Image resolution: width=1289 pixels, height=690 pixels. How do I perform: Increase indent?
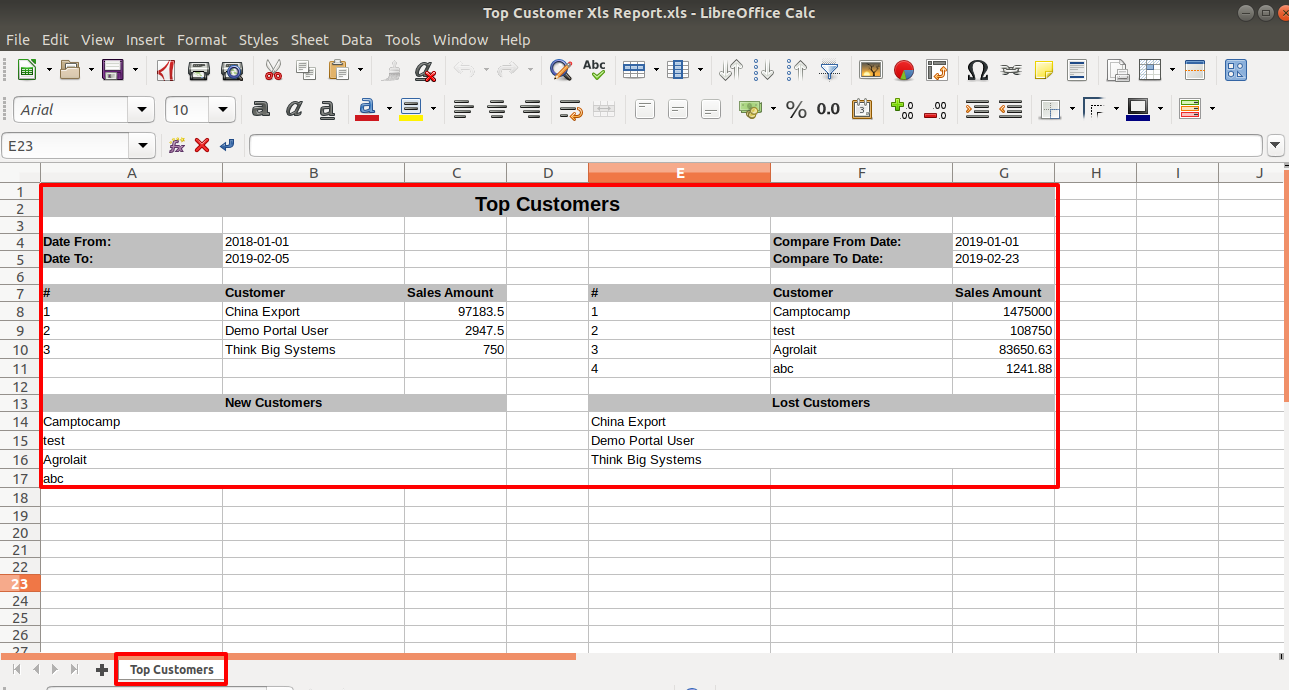click(977, 109)
